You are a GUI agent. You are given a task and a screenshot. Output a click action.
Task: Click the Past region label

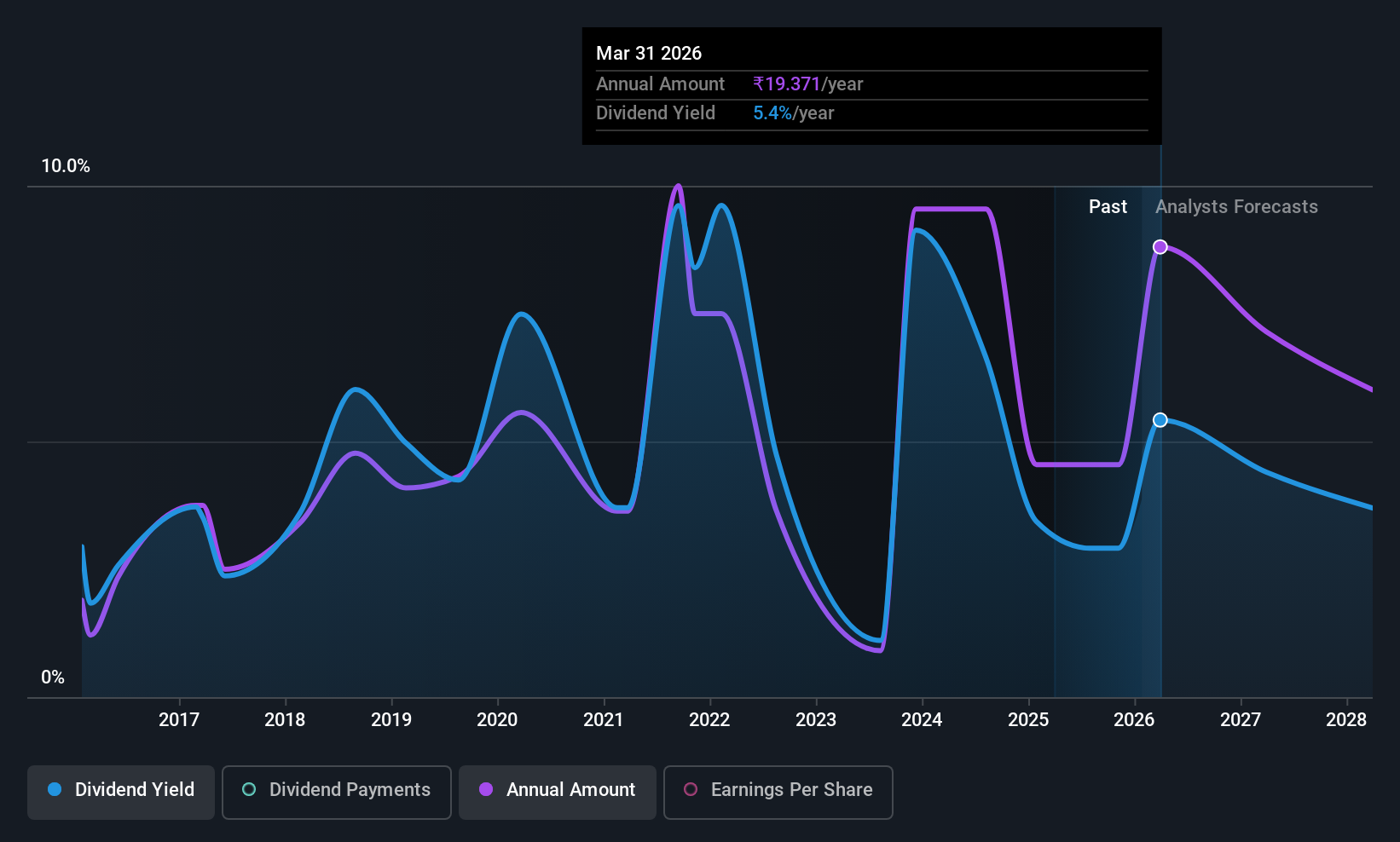(x=1107, y=207)
